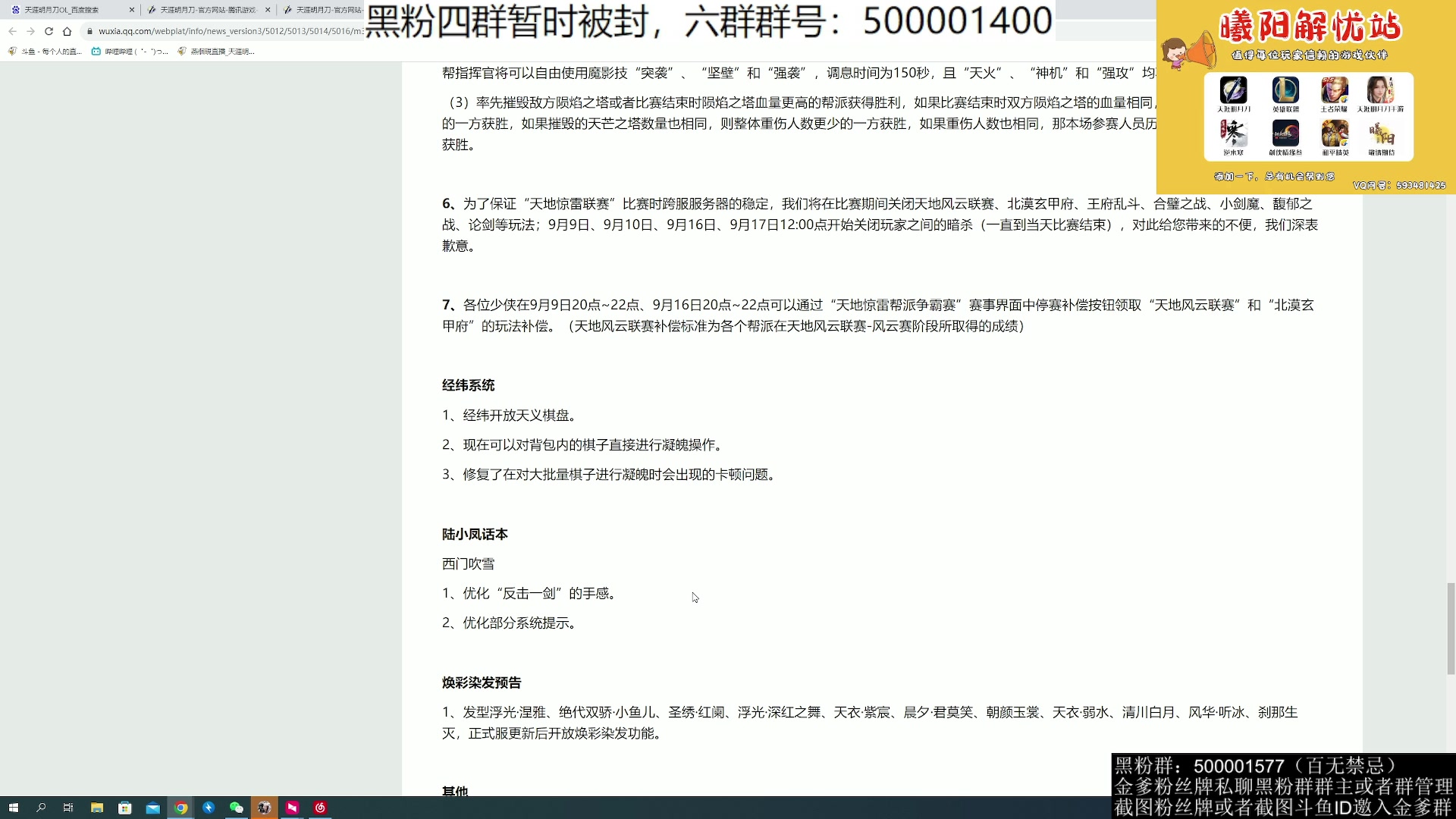The width and height of the screenshot is (1456, 819).
Task: Click the padlock icon in the address bar
Action: pyautogui.click(x=89, y=31)
